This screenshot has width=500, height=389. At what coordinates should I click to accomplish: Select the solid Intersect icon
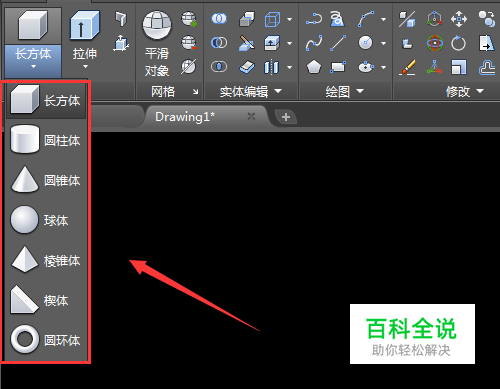pyautogui.click(x=219, y=67)
